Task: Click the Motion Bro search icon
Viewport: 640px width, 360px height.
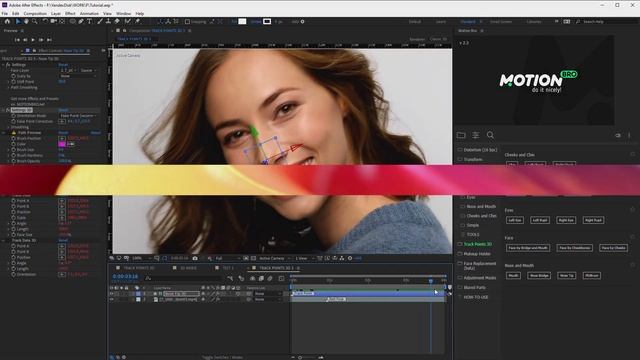Action: 490,135
